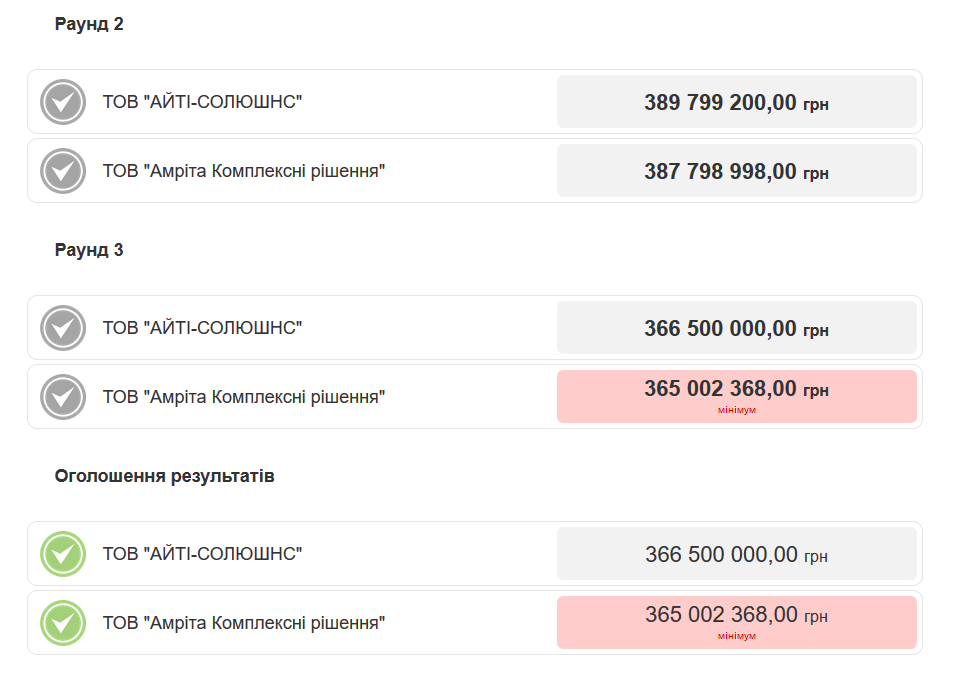
Task: Click bid 366 500 000,00 грн in Раунд 3
Action: pos(737,328)
